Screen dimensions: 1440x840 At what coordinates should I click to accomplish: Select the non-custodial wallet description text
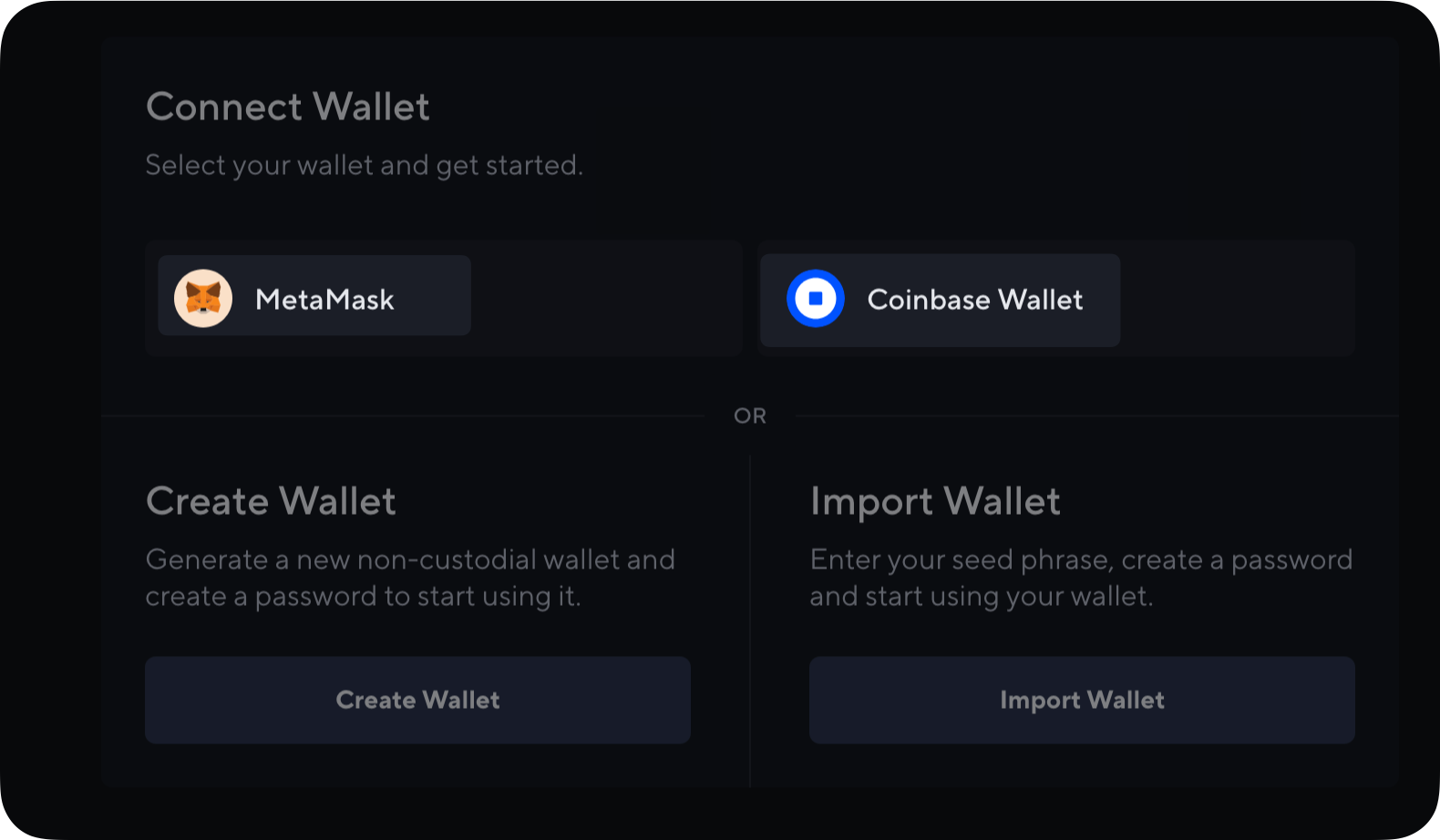click(x=410, y=578)
